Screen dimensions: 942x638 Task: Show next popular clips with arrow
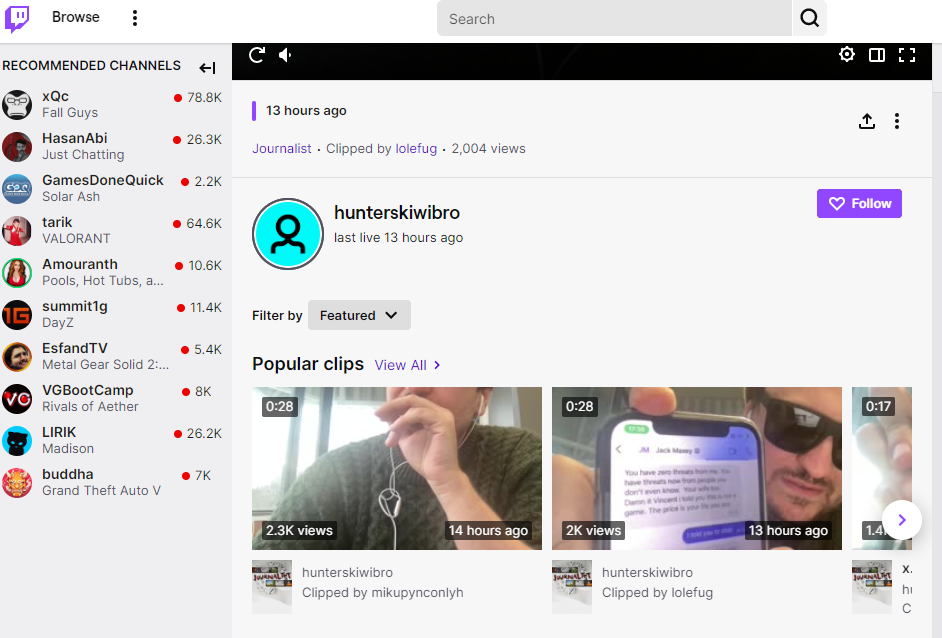pos(902,520)
